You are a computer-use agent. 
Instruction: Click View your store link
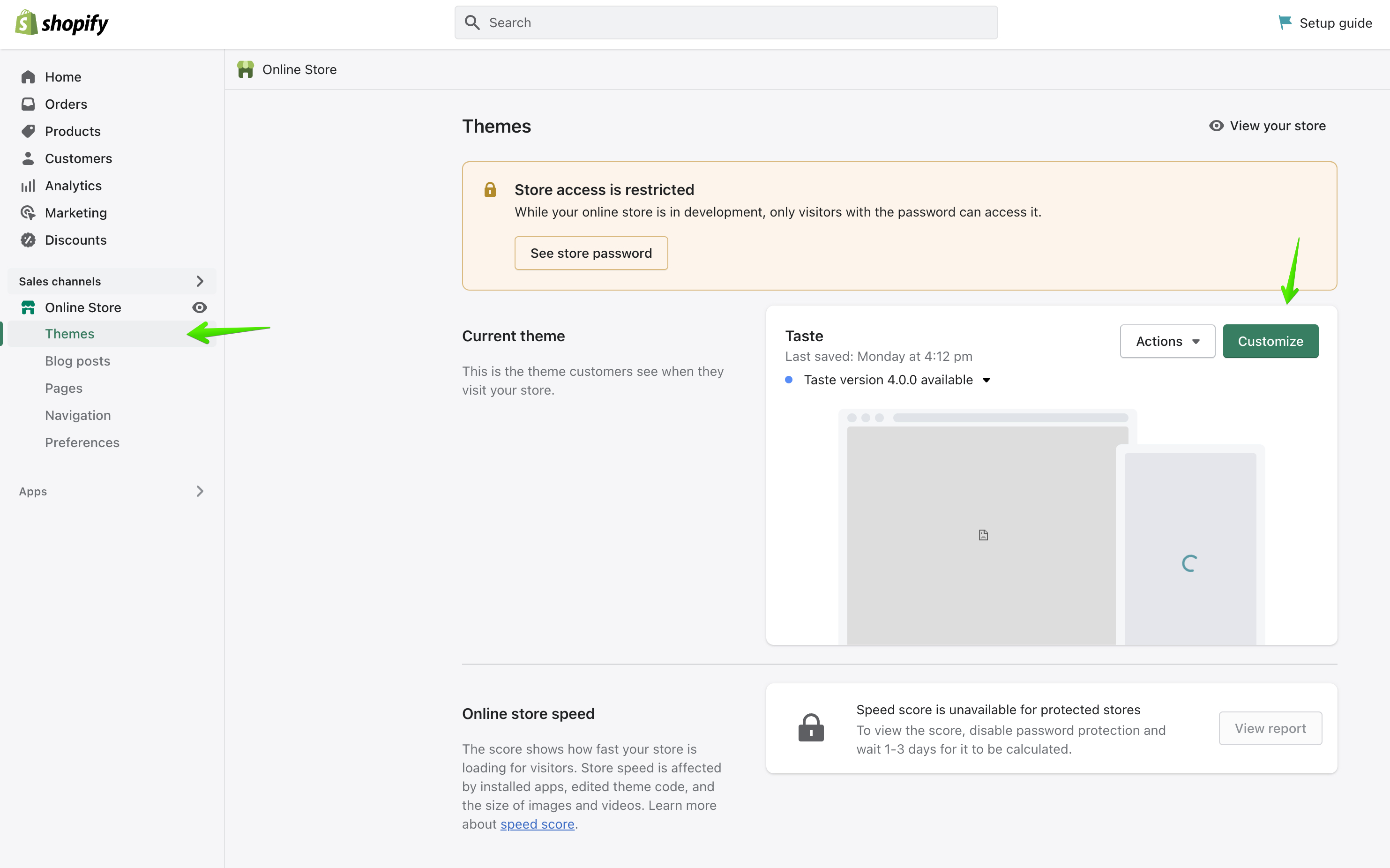click(1278, 126)
